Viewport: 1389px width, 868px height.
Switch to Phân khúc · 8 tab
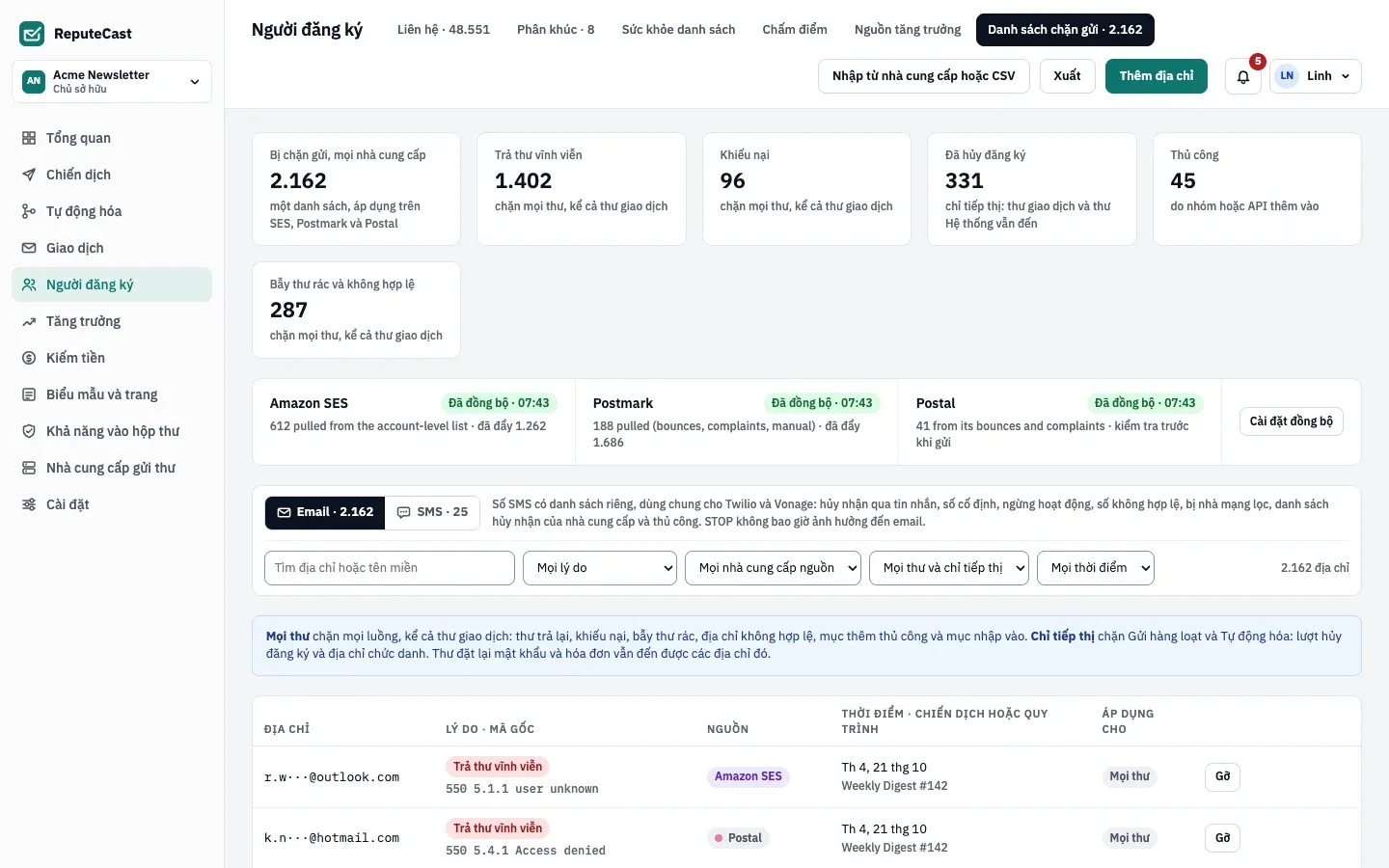[556, 30]
